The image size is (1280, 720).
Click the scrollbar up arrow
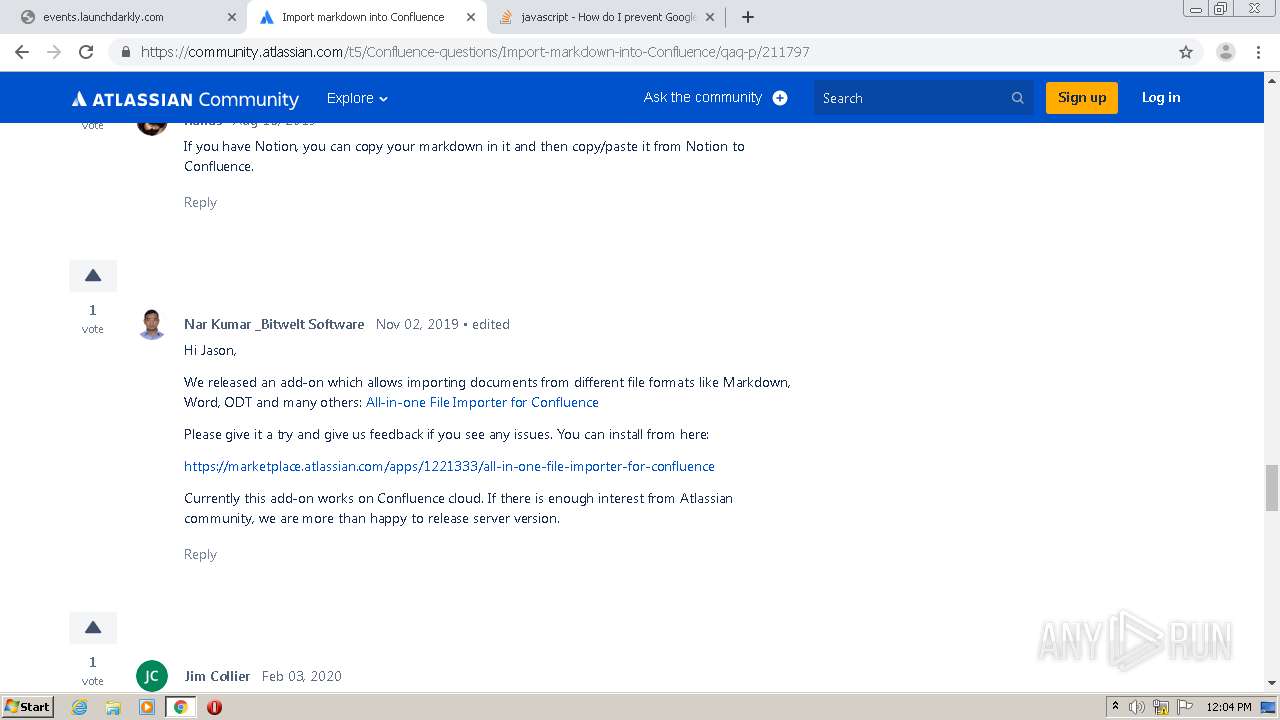(x=1272, y=80)
